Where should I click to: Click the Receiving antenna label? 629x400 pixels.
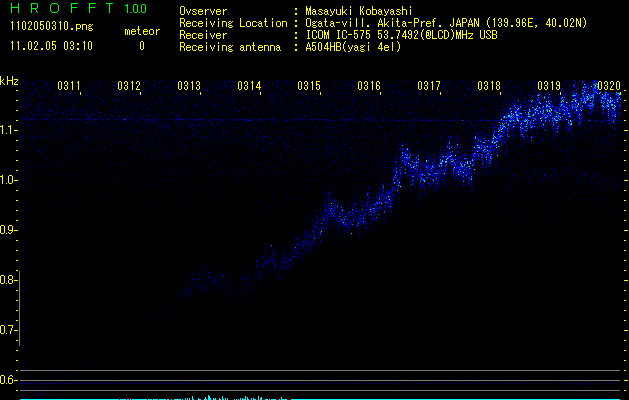click(230, 47)
